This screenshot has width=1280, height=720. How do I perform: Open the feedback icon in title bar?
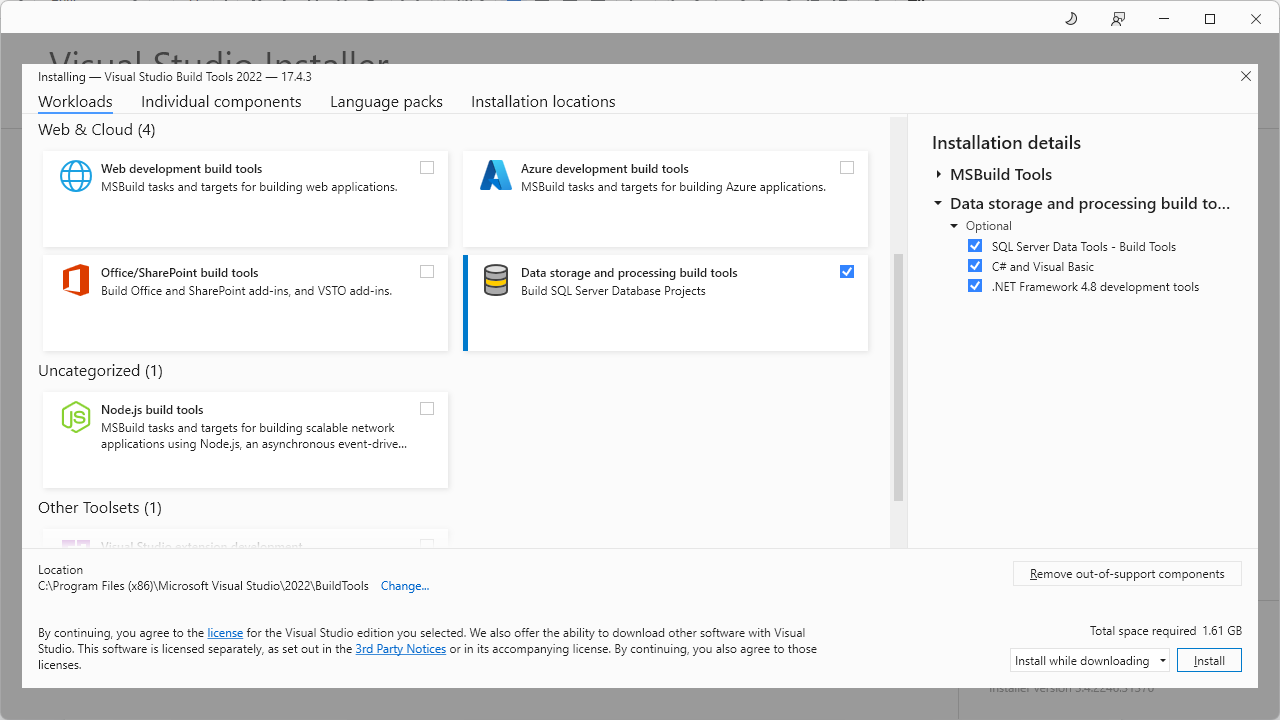tap(1118, 19)
